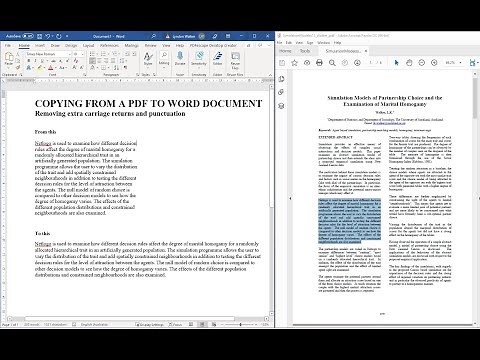This screenshot has width=480, height=360.
Task: Collapse the Word ribbon
Action: [x=270, y=75]
